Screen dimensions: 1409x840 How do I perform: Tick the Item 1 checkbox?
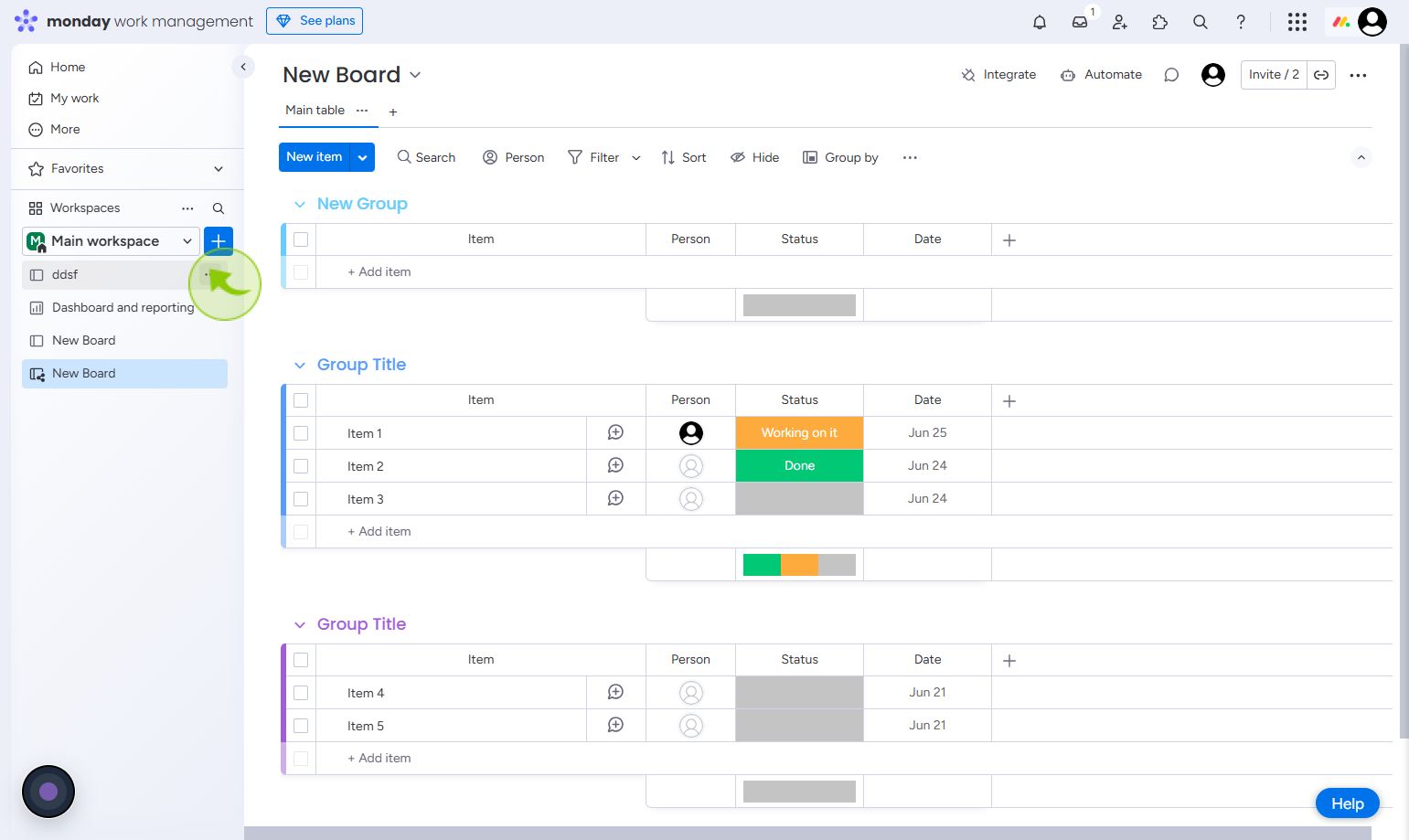pos(301,433)
